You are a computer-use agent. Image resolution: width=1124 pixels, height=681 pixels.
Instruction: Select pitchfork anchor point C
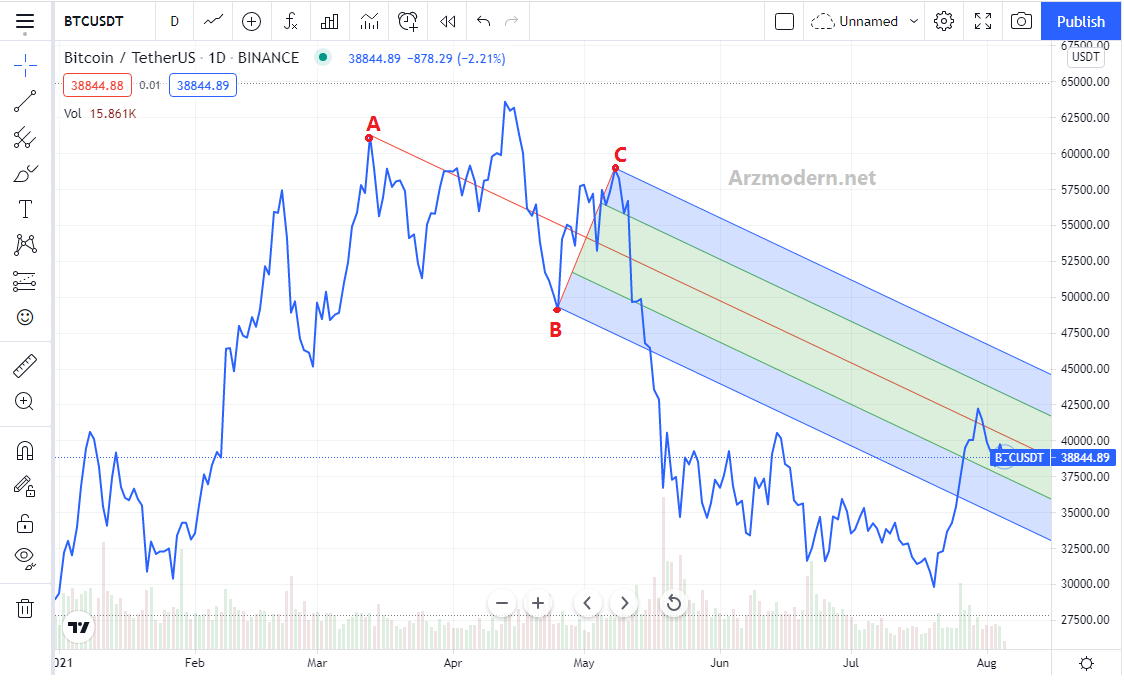click(615, 168)
